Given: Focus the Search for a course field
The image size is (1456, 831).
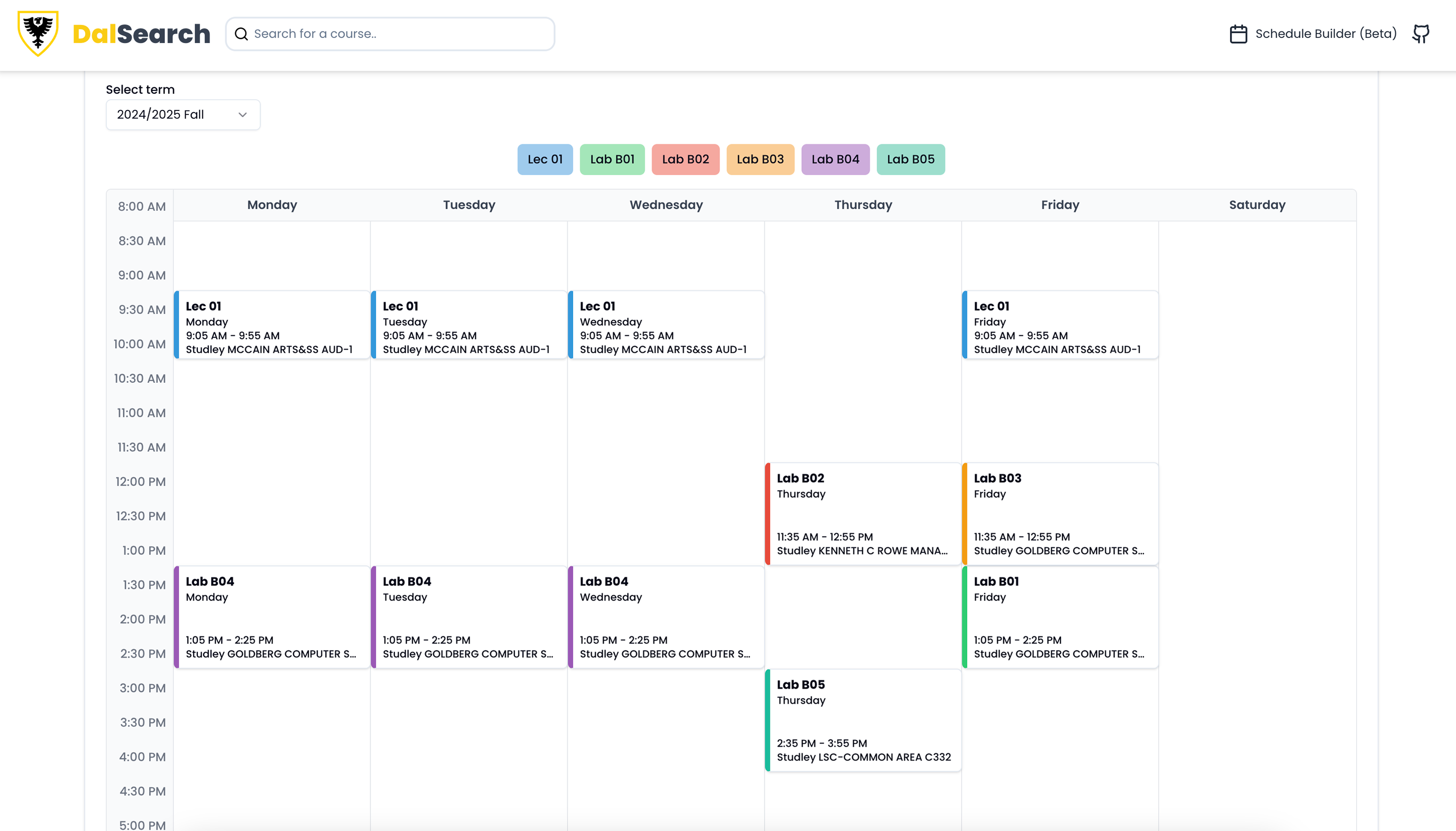Looking at the screenshot, I should 390,34.
